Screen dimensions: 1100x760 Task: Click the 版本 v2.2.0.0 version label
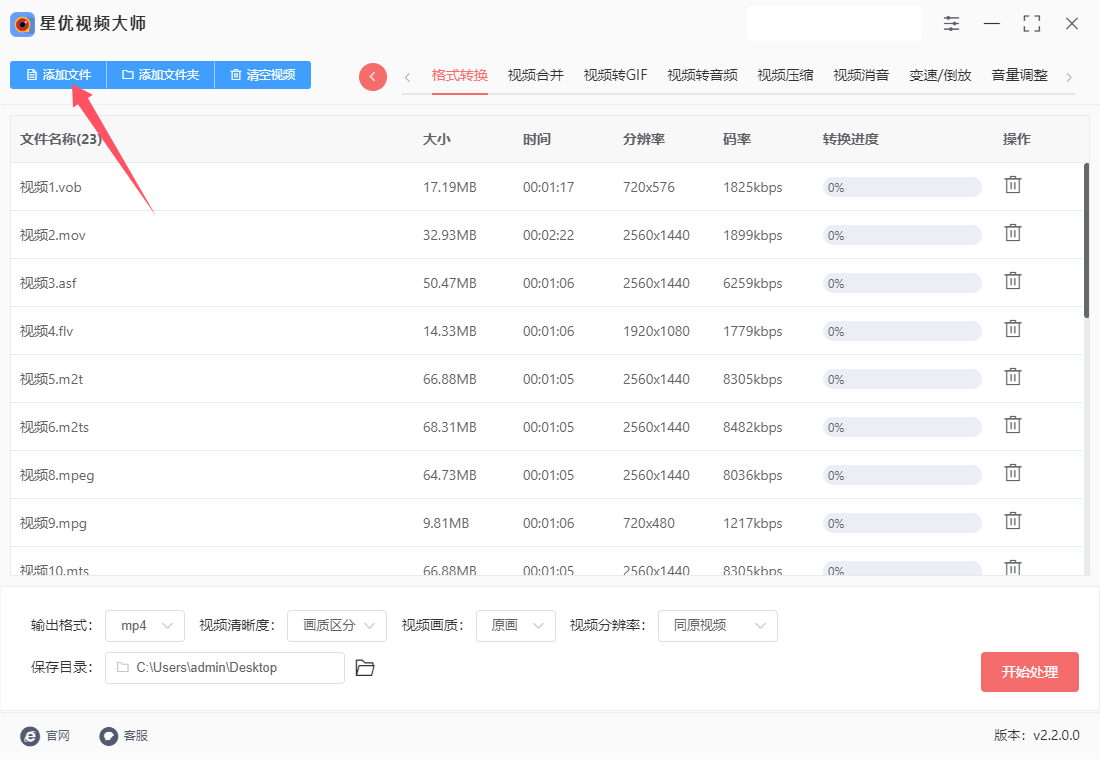point(1036,735)
